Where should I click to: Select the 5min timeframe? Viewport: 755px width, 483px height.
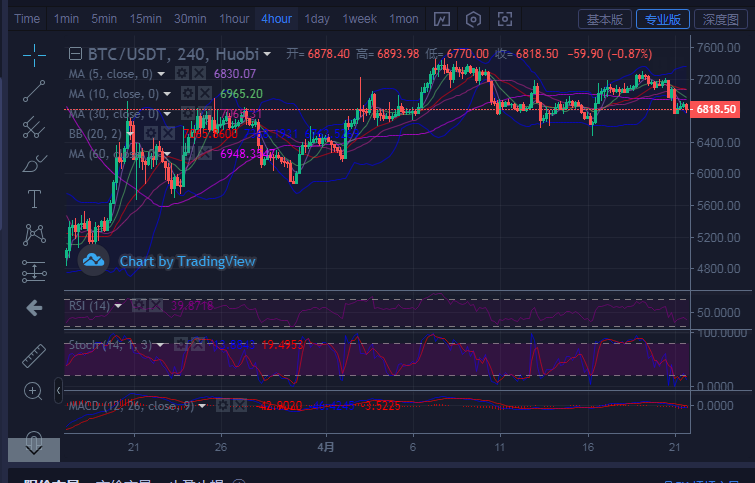pyautogui.click(x=104, y=19)
